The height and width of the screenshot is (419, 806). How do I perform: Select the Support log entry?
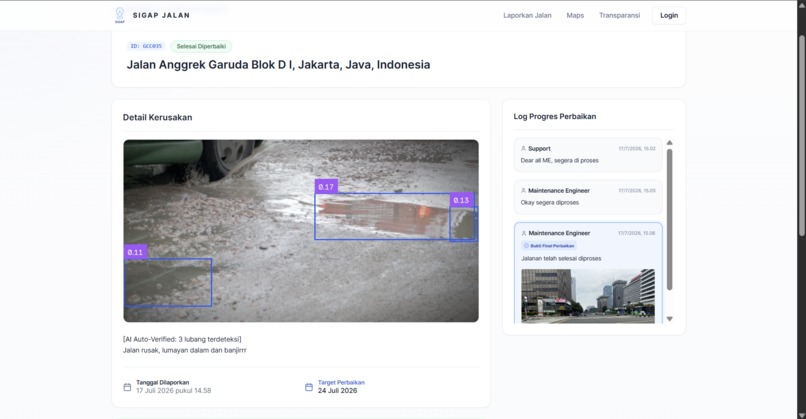pyautogui.click(x=588, y=155)
